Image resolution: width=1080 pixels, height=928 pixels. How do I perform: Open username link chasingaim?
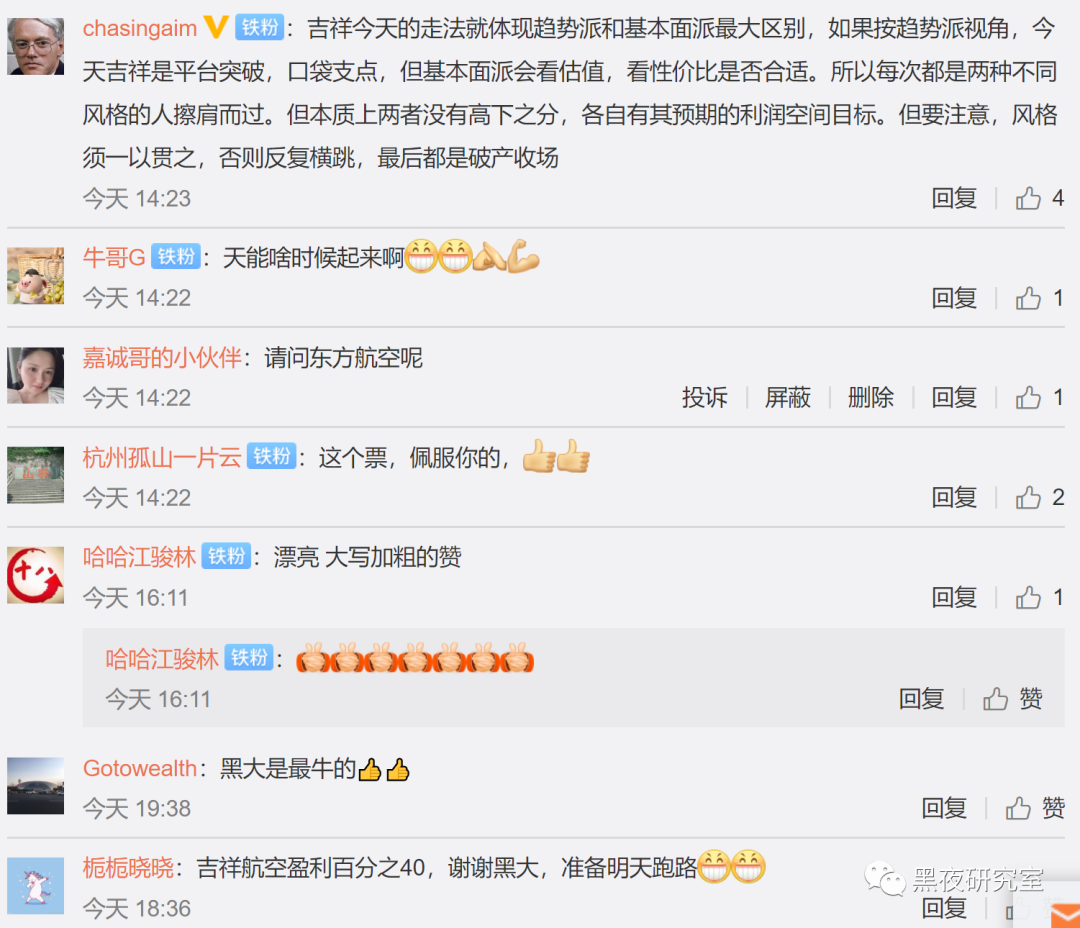140,28
